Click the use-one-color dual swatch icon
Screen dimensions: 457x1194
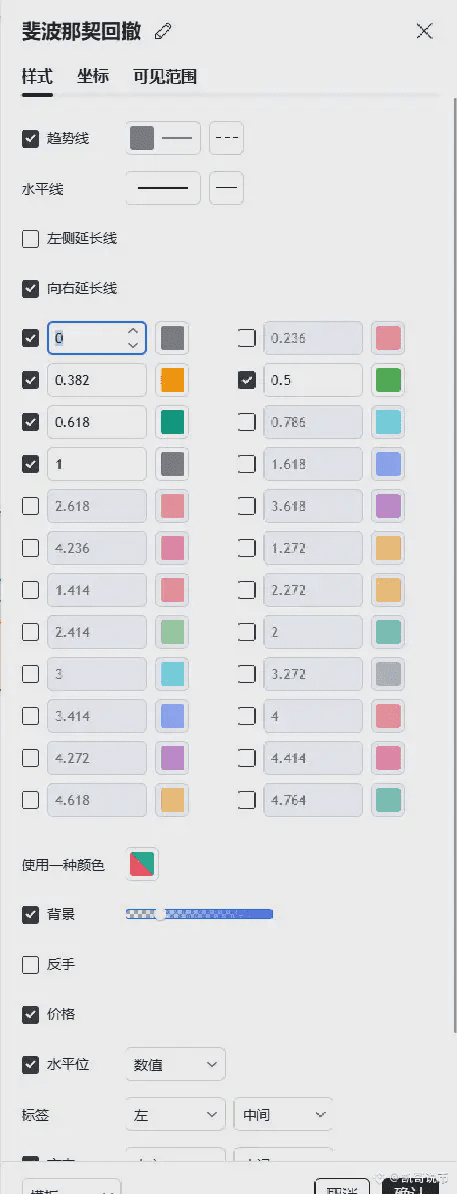tap(142, 864)
